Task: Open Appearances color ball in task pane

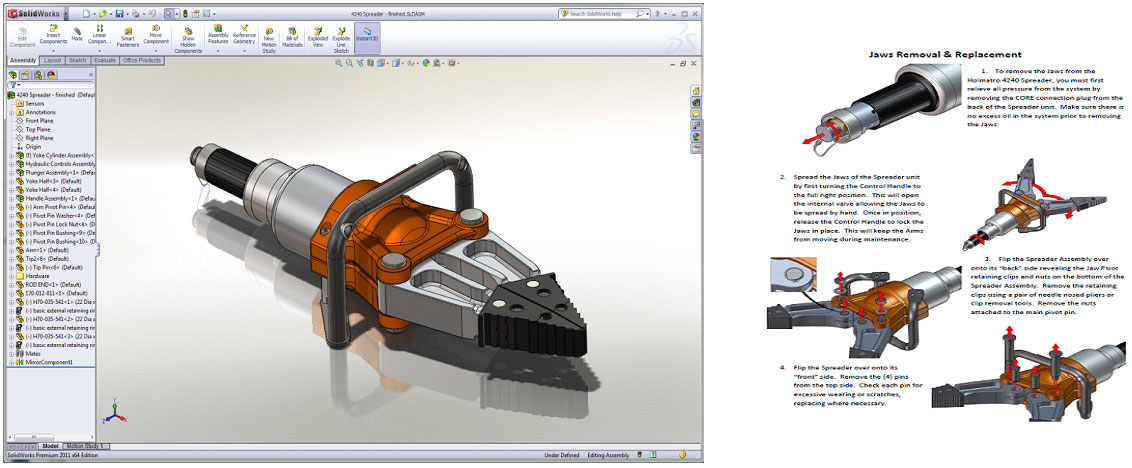Action: point(696,136)
